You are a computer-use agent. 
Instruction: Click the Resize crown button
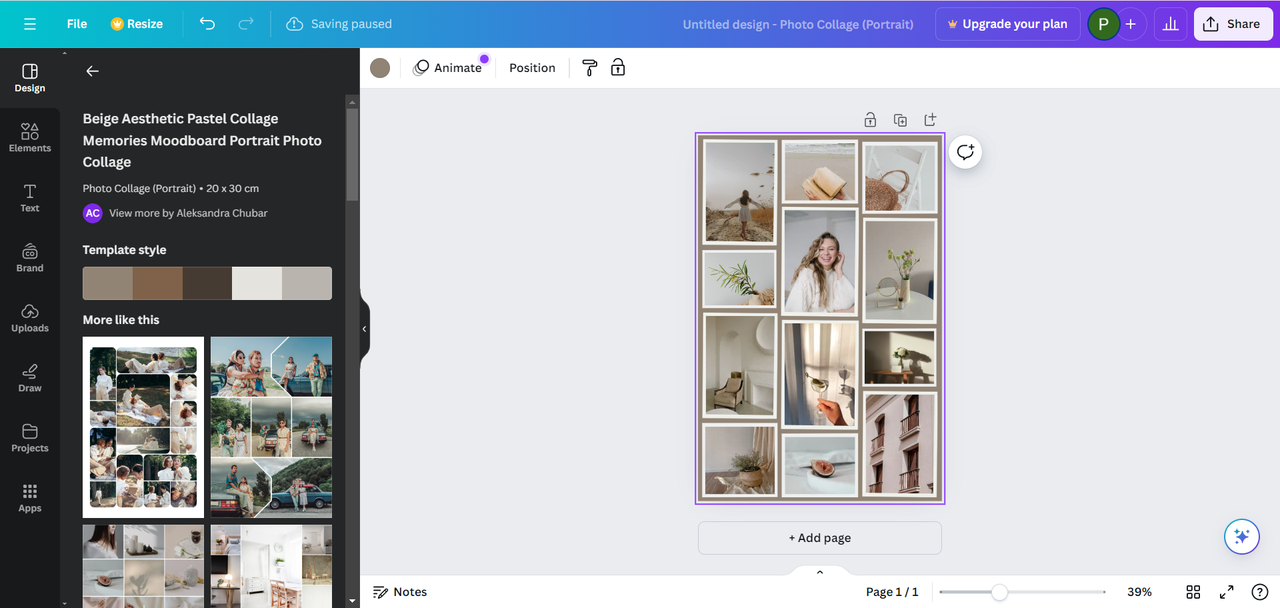tap(137, 24)
